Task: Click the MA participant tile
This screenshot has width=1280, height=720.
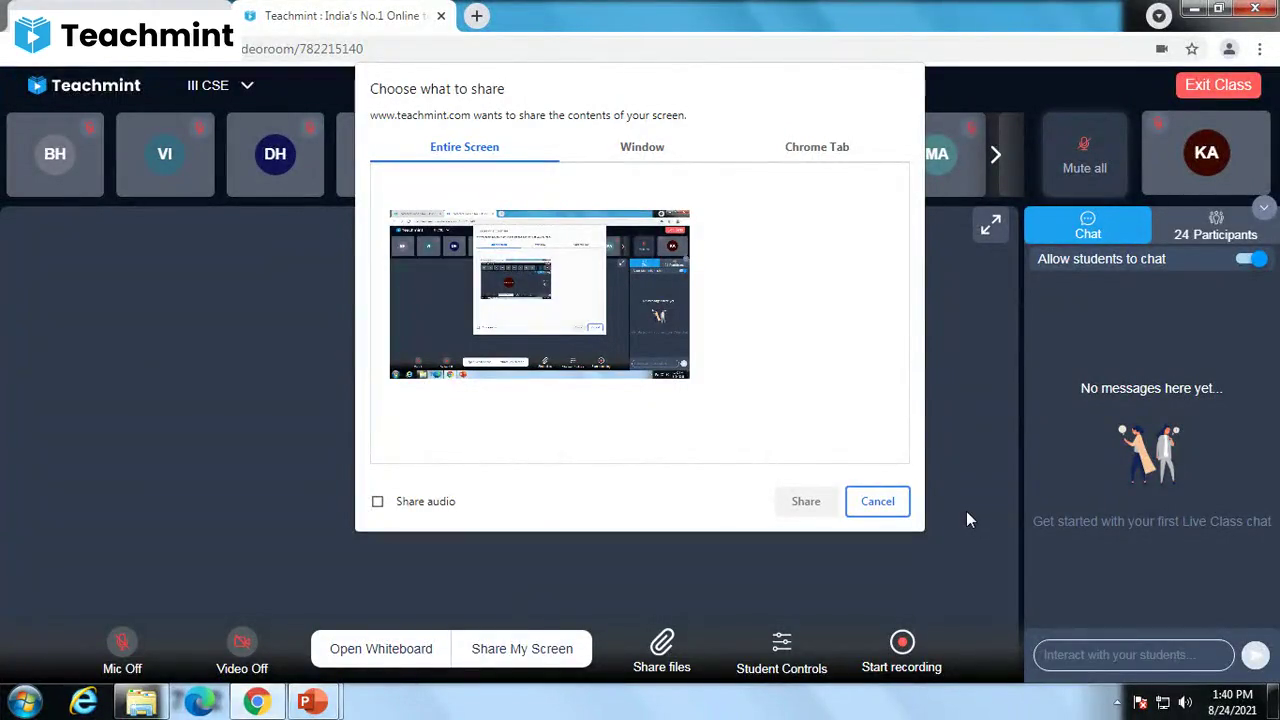Action: 937,154
